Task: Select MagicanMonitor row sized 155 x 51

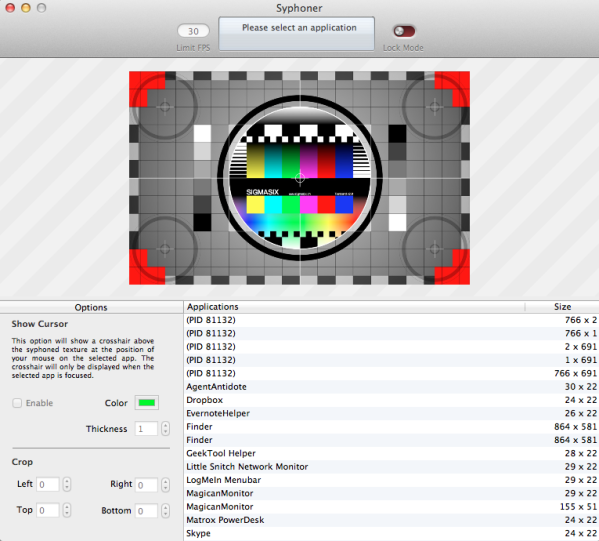Action: 391,507
